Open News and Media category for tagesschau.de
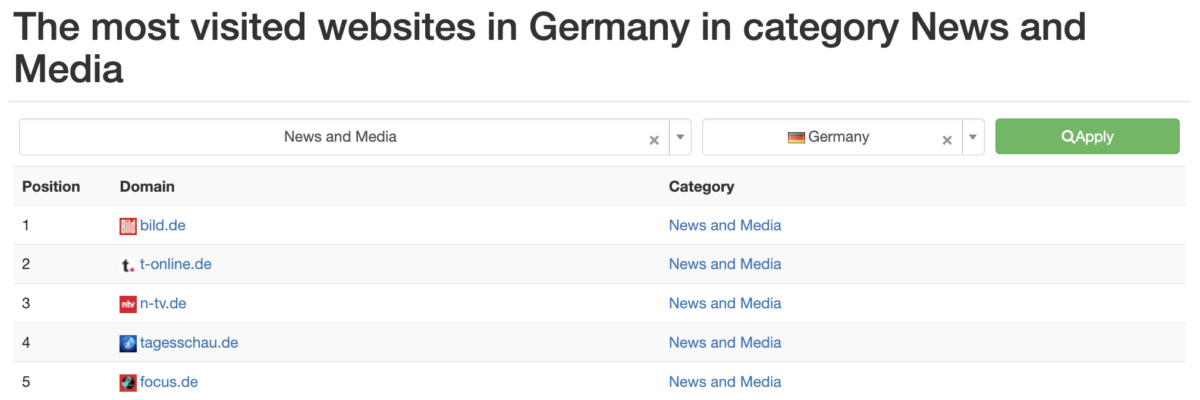Viewport: 1200px width, 400px height. (725, 343)
